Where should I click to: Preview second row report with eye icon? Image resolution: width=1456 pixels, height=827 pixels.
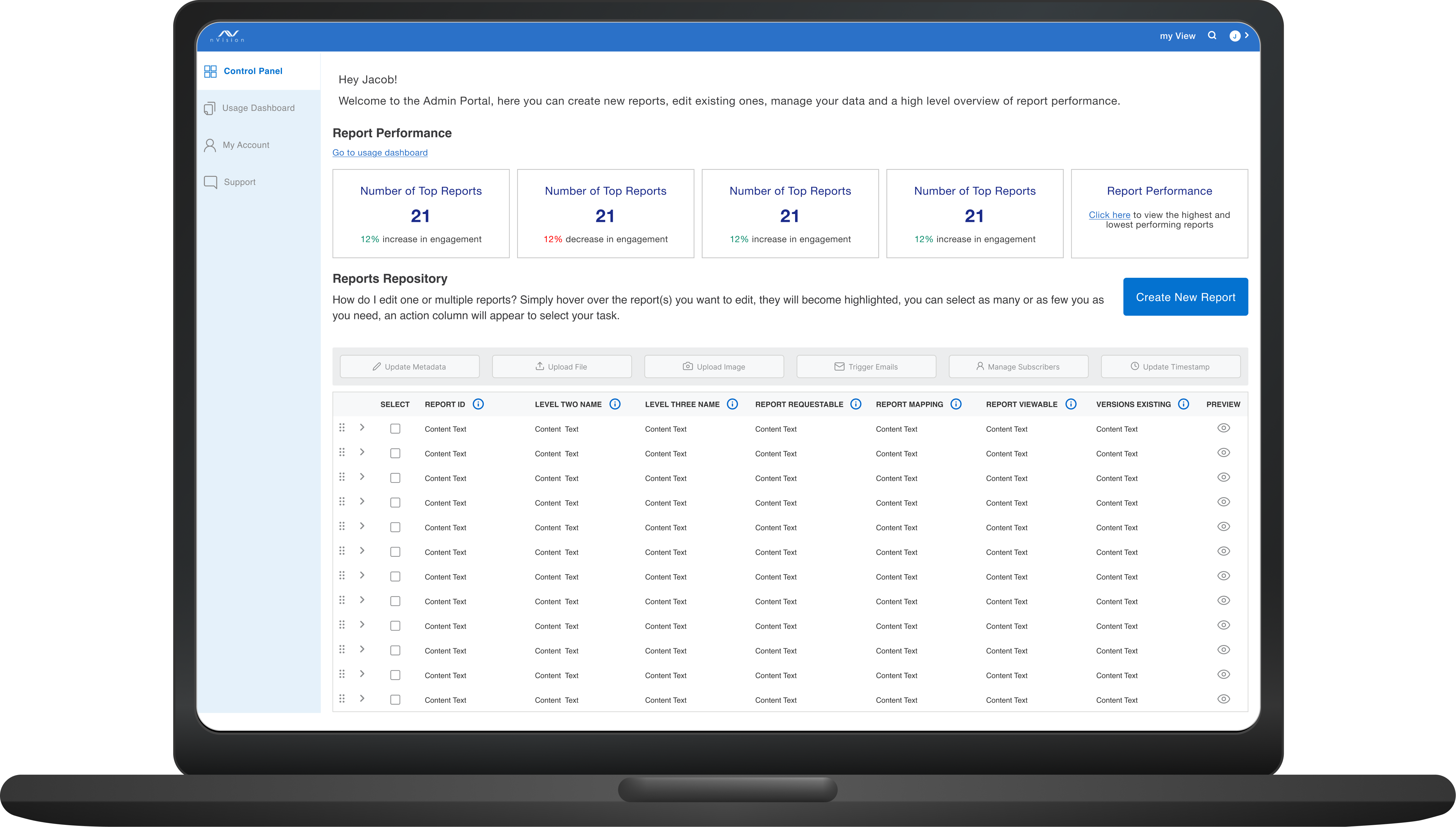point(1224,453)
